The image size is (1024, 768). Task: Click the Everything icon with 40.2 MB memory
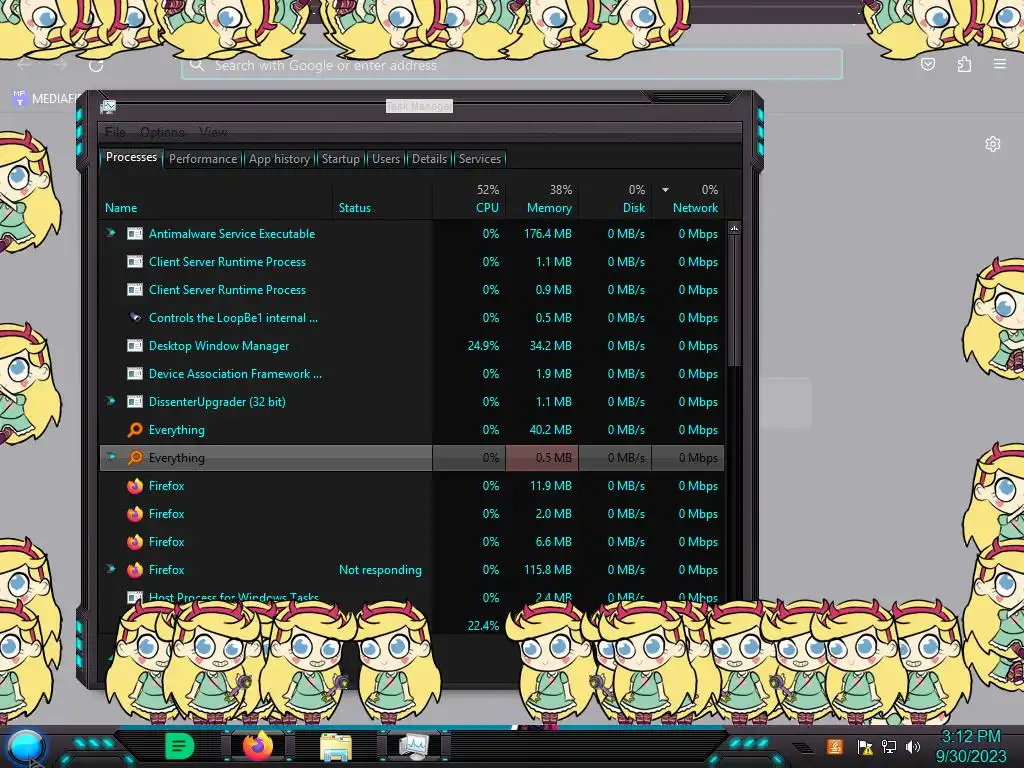tap(135, 430)
